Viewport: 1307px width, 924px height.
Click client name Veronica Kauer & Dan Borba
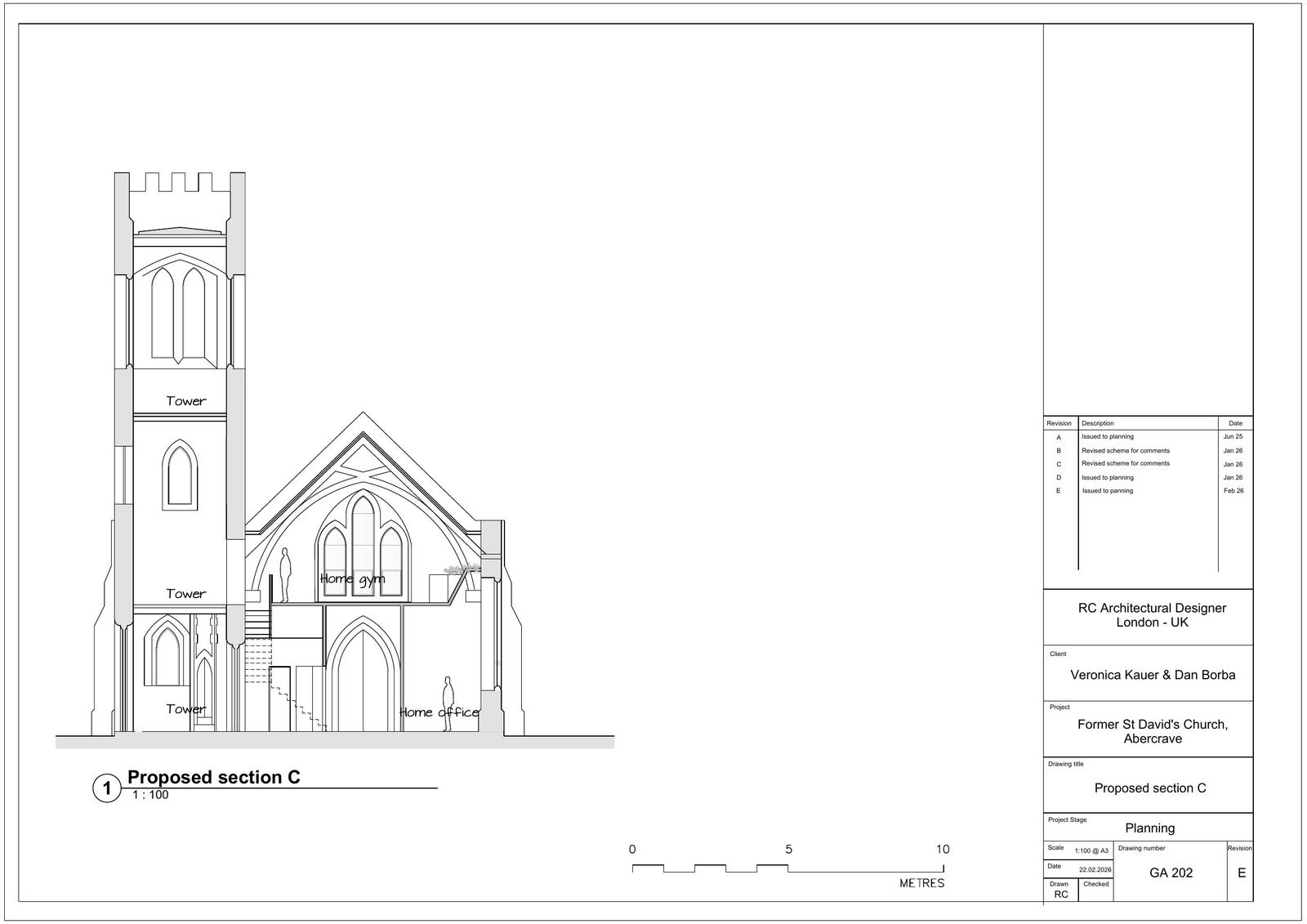click(x=1153, y=675)
